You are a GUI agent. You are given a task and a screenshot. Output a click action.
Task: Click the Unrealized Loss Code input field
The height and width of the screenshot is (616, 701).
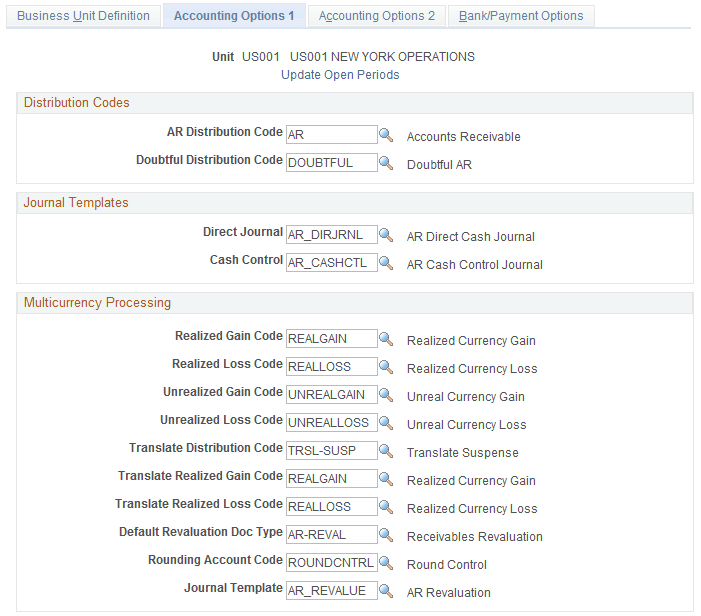coord(332,422)
